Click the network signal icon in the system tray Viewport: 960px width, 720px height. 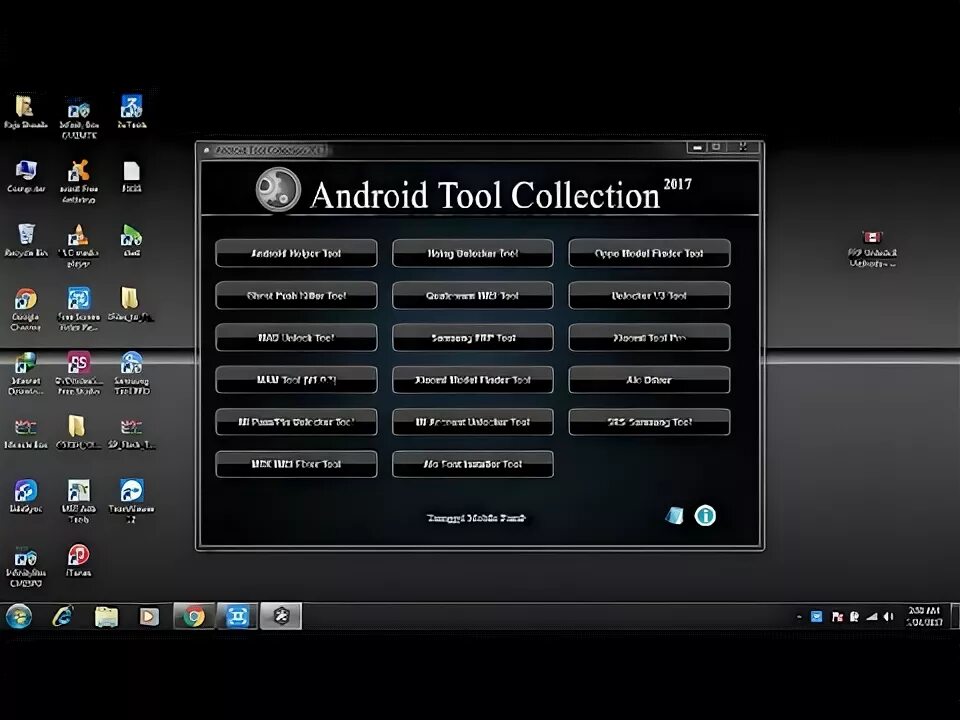pos(871,617)
